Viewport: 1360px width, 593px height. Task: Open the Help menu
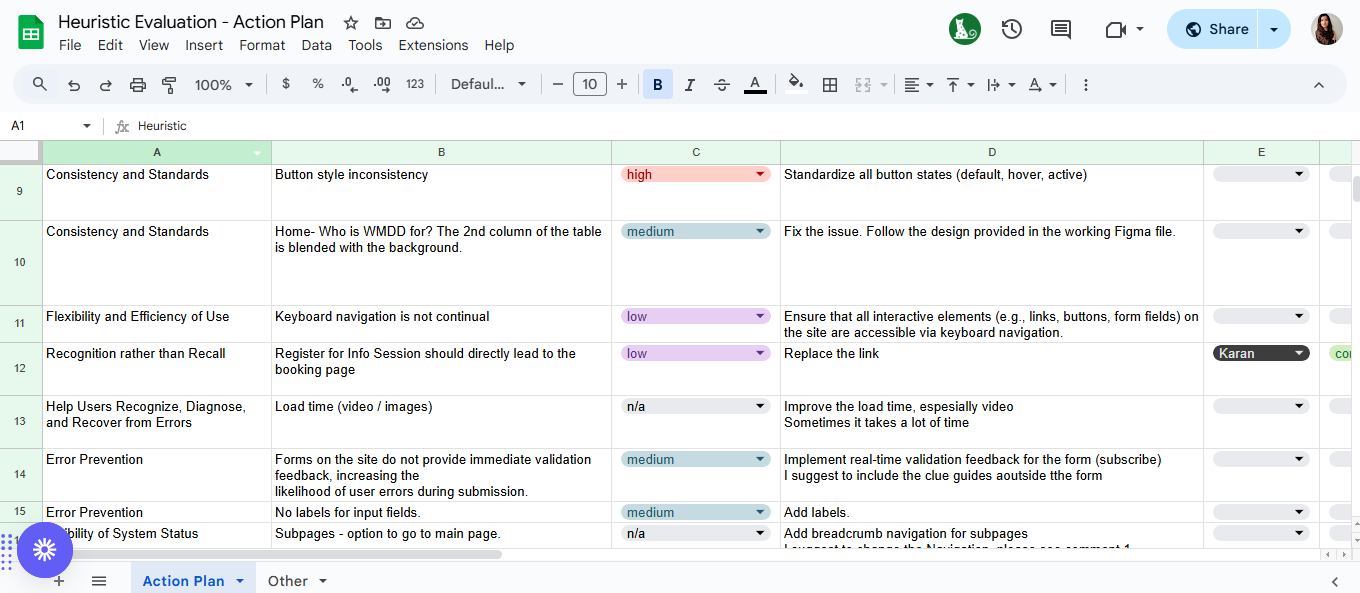point(499,45)
